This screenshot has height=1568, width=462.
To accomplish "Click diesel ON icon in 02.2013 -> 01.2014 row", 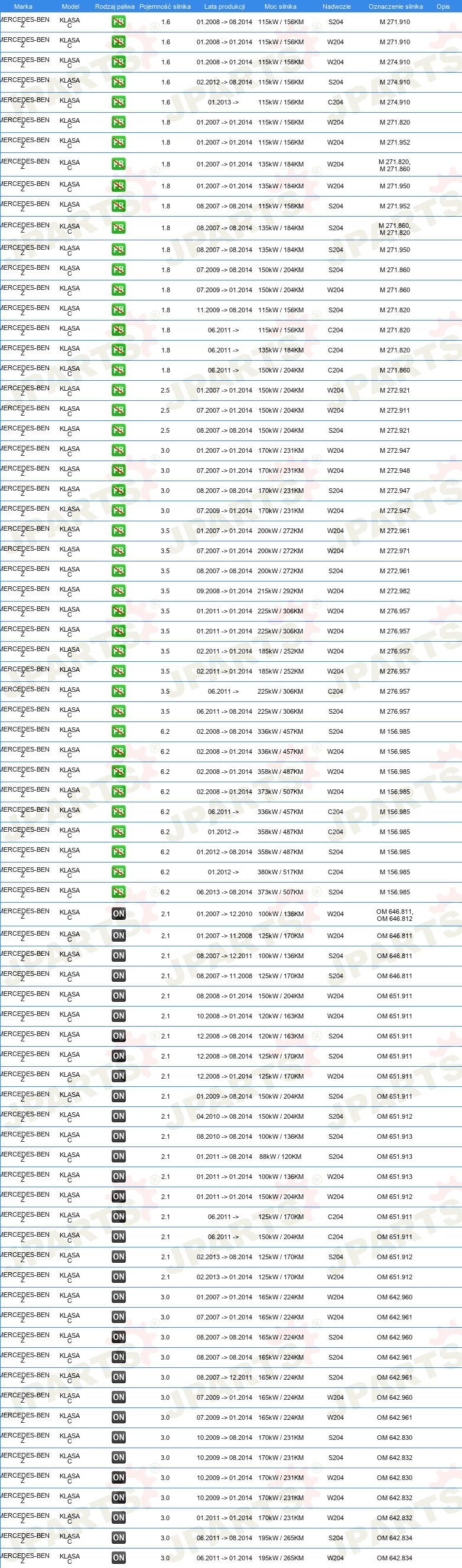I will [x=118, y=1277].
